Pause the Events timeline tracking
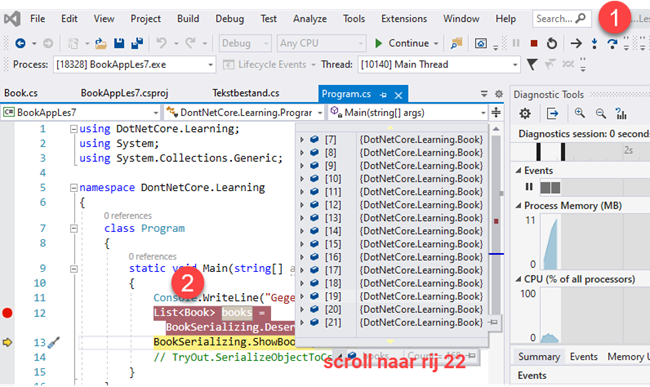Image resolution: width=650 pixels, height=387 pixels. tap(529, 187)
